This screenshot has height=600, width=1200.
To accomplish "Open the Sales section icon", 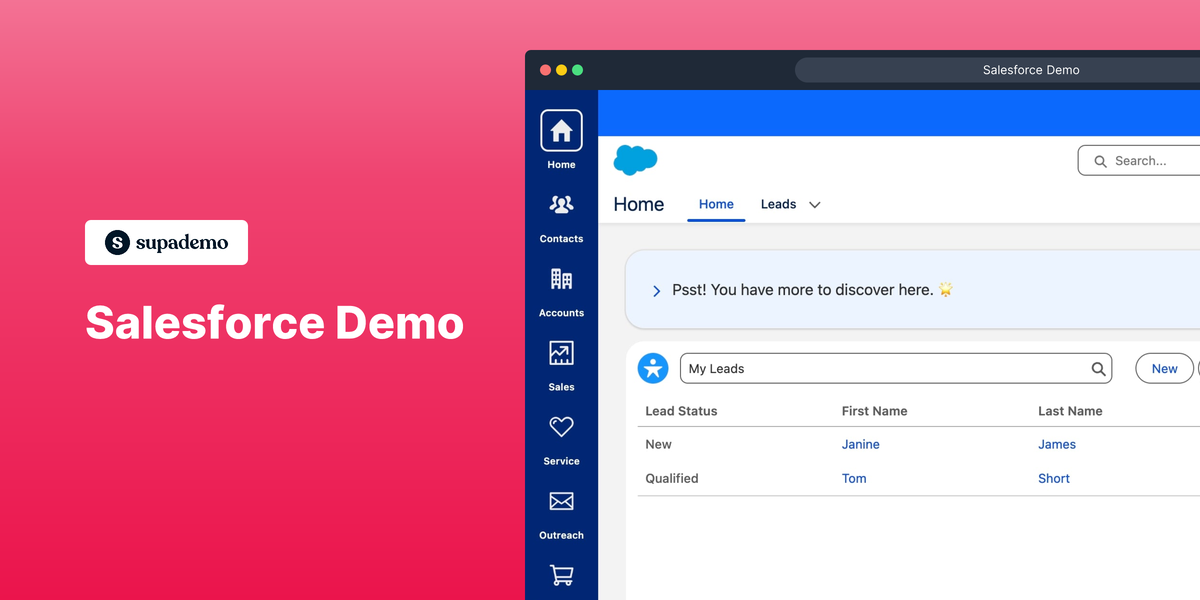I will (561, 354).
